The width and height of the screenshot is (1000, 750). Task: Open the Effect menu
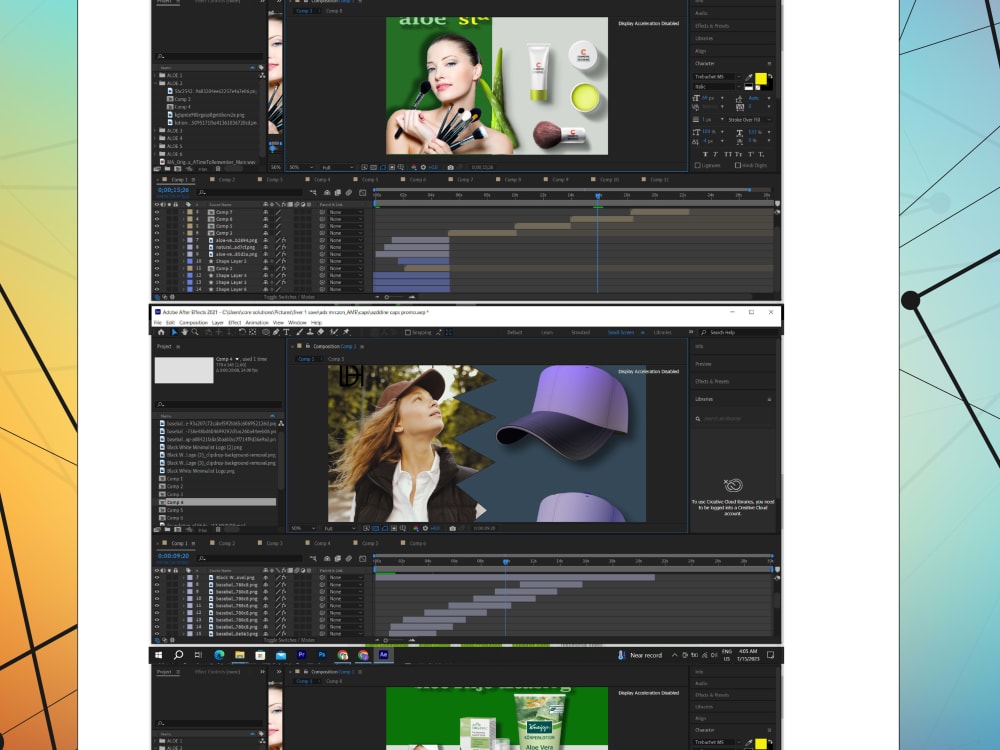pyautogui.click(x=235, y=323)
